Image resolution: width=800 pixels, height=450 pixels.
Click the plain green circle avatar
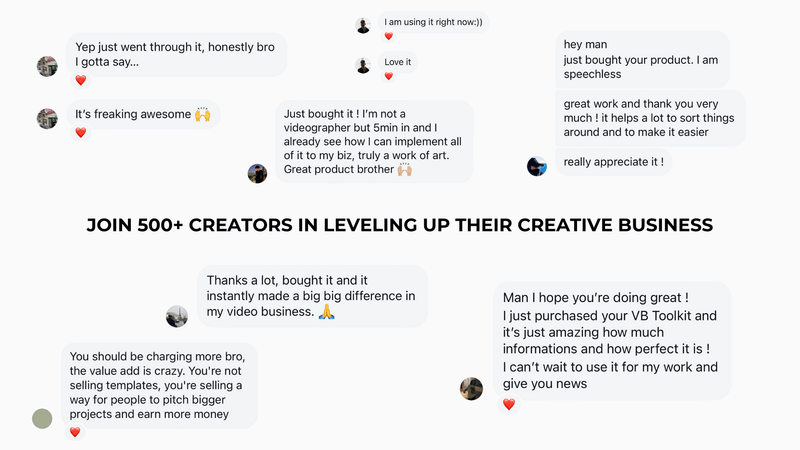click(42, 419)
